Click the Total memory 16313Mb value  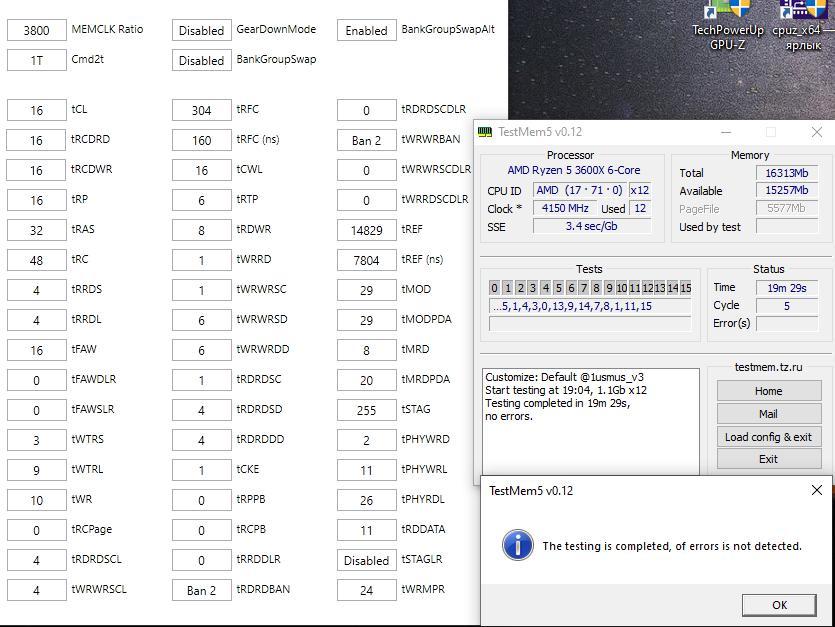click(x=787, y=173)
